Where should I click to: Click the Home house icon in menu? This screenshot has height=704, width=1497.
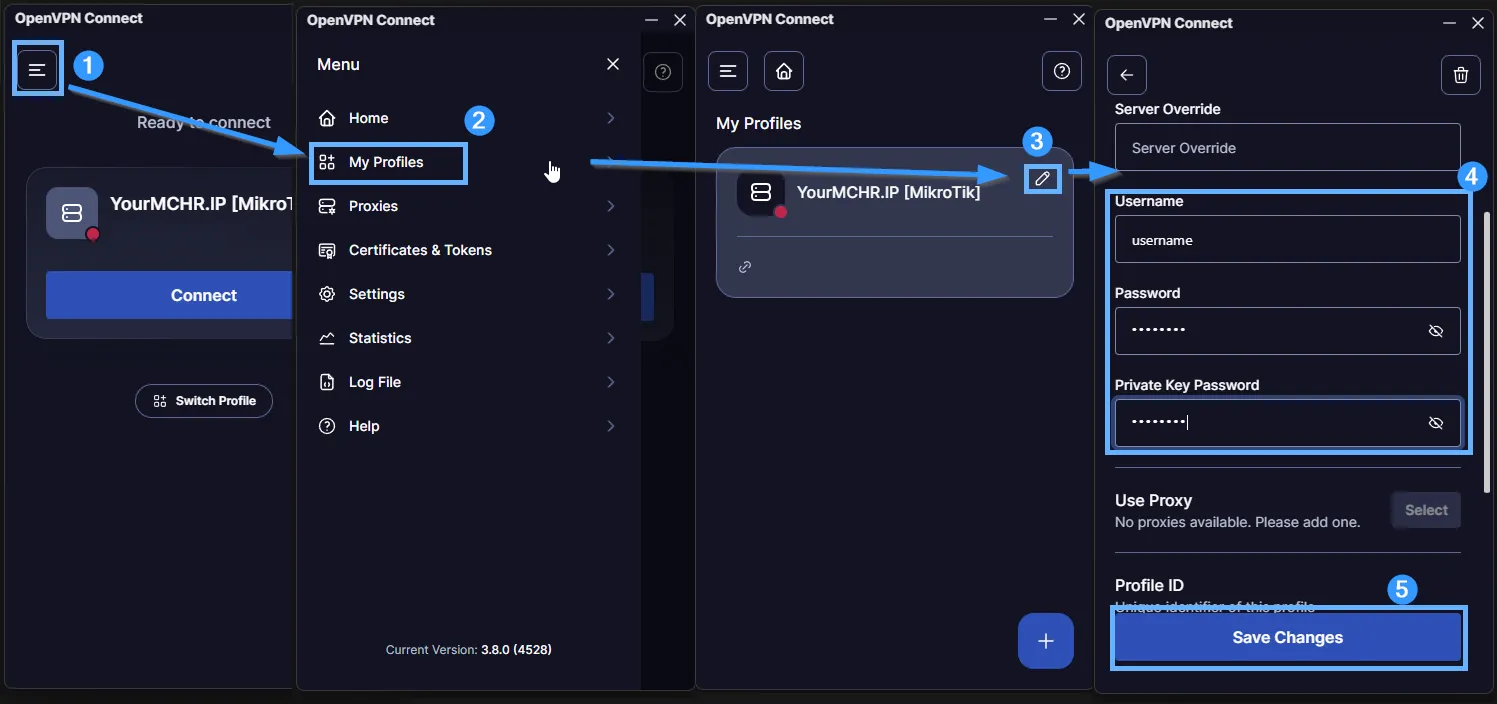click(327, 118)
